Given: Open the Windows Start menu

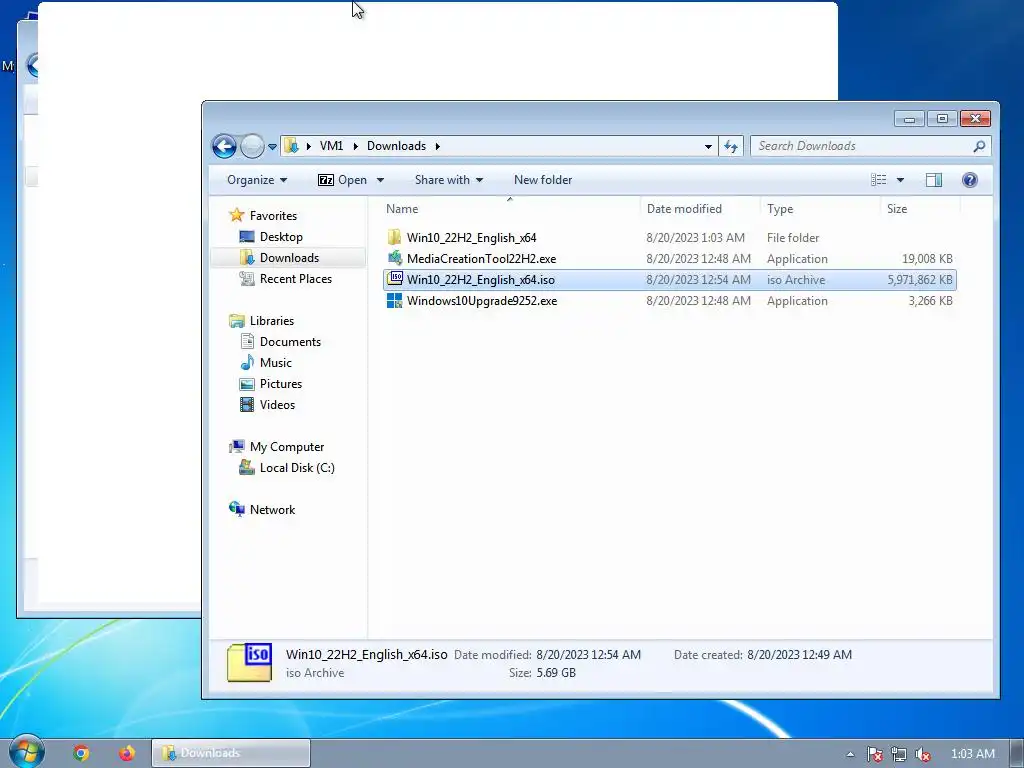Looking at the screenshot, I should tap(27, 752).
